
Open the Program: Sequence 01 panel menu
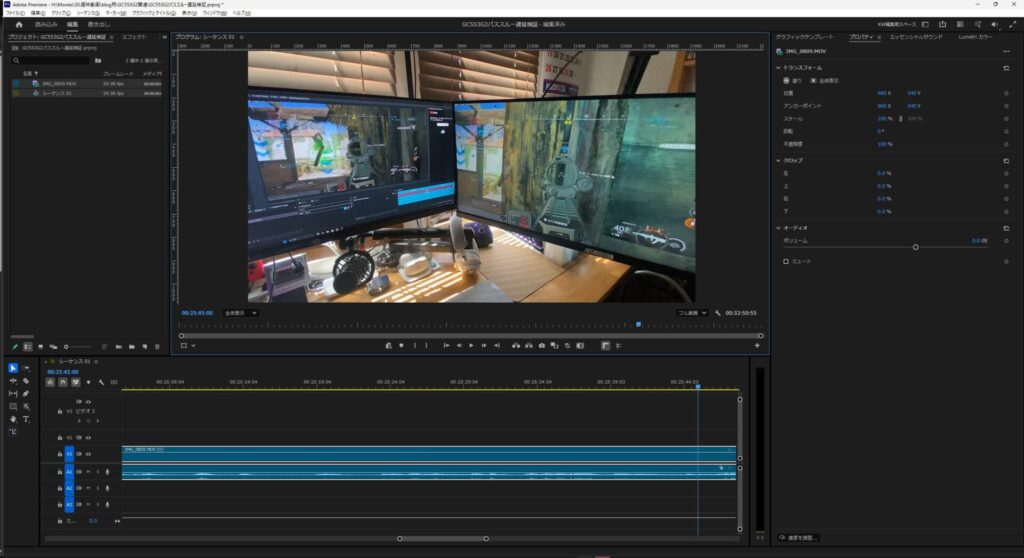point(242,37)
